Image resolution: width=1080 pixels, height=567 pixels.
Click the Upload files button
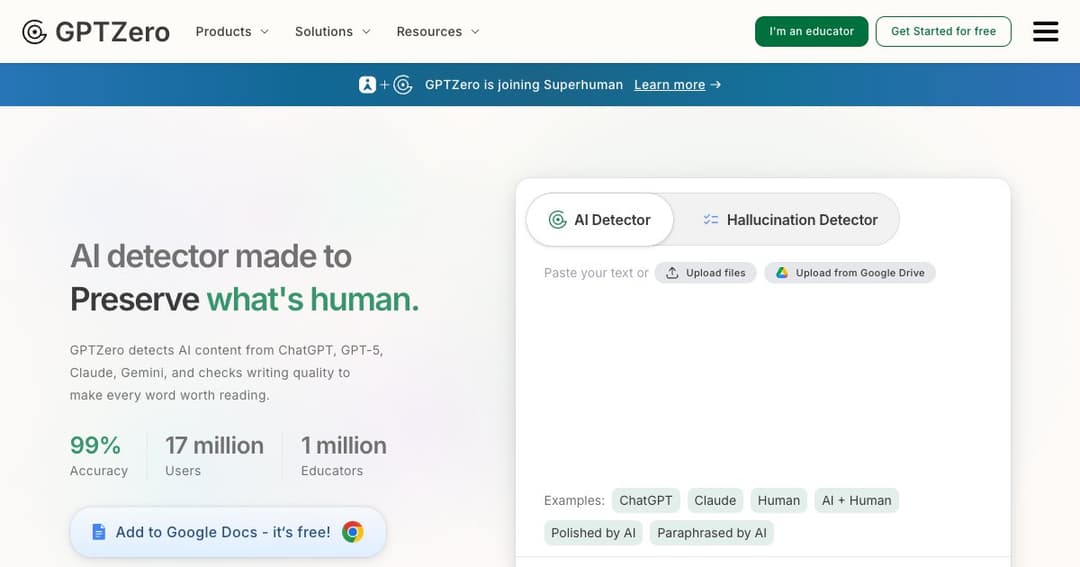(705, 273)
